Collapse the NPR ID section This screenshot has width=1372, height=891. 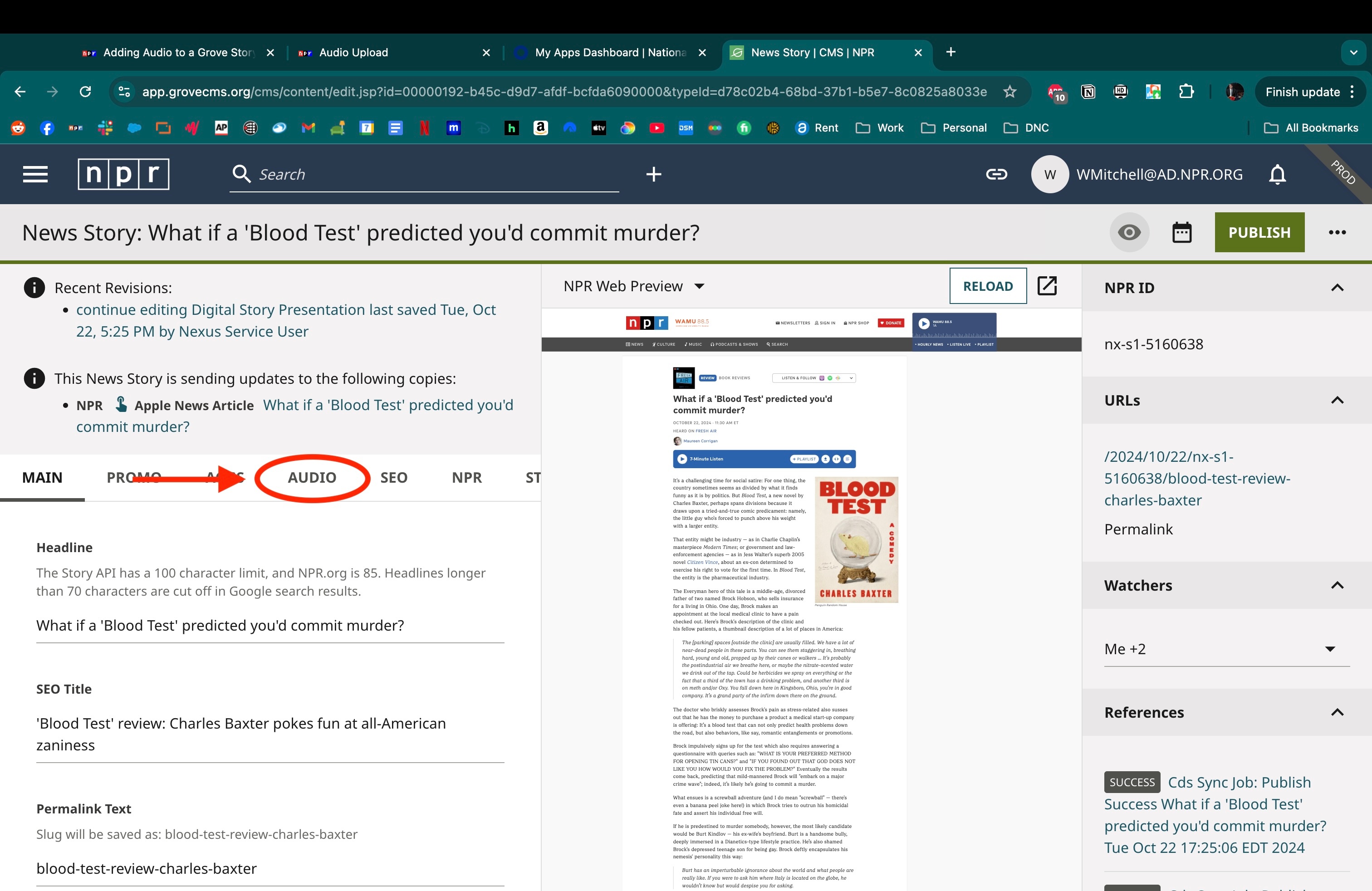[1337, 288]
